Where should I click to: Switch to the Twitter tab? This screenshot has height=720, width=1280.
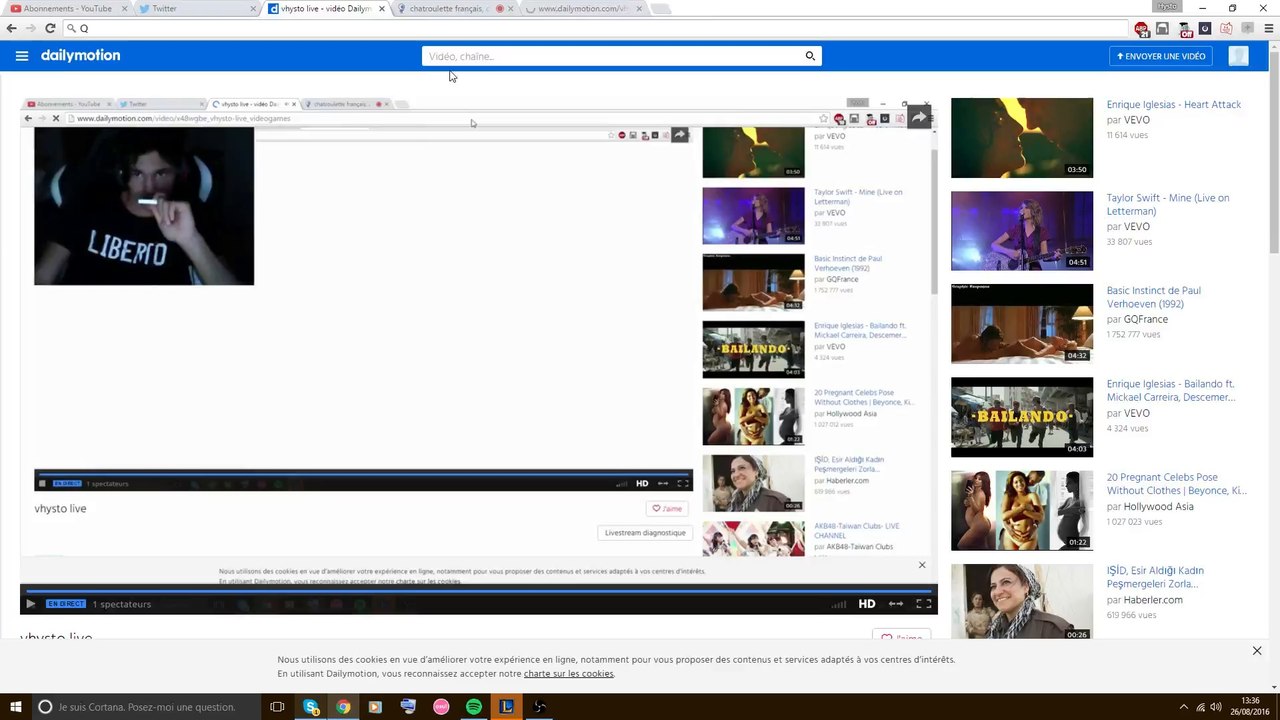(x=195, y=9)
